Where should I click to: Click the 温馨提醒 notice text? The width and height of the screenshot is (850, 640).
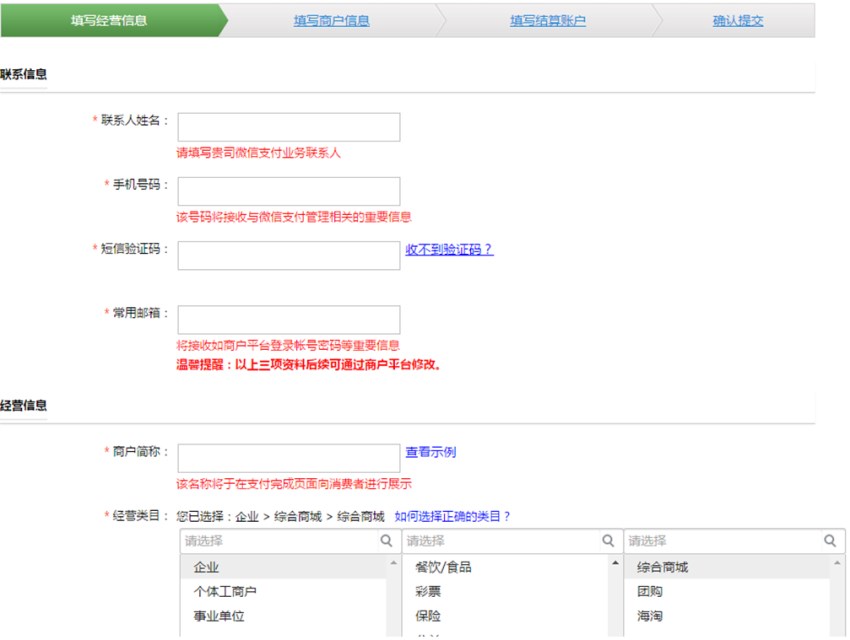tap(308, 365)
